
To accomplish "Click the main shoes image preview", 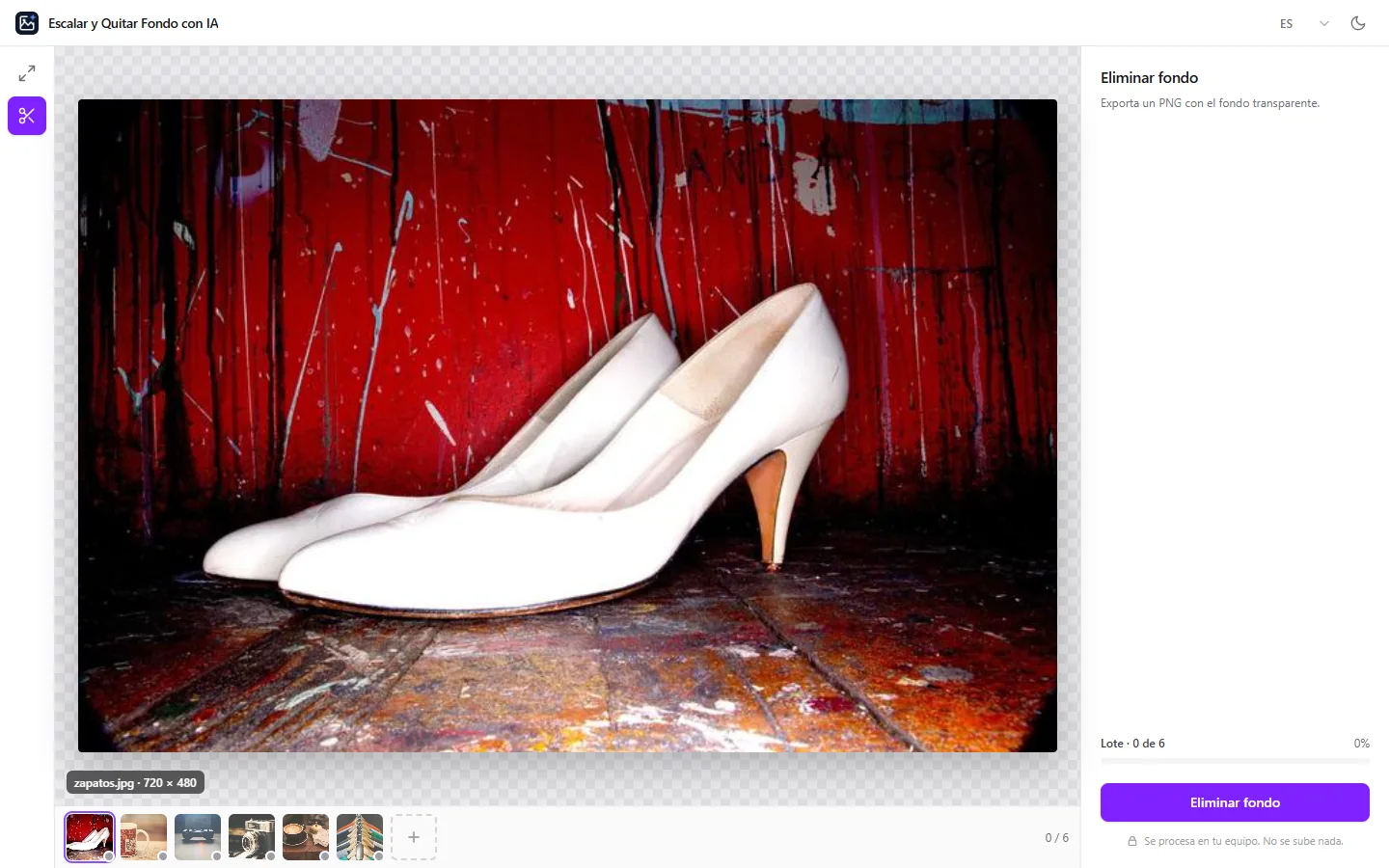I will coord(567,425).
